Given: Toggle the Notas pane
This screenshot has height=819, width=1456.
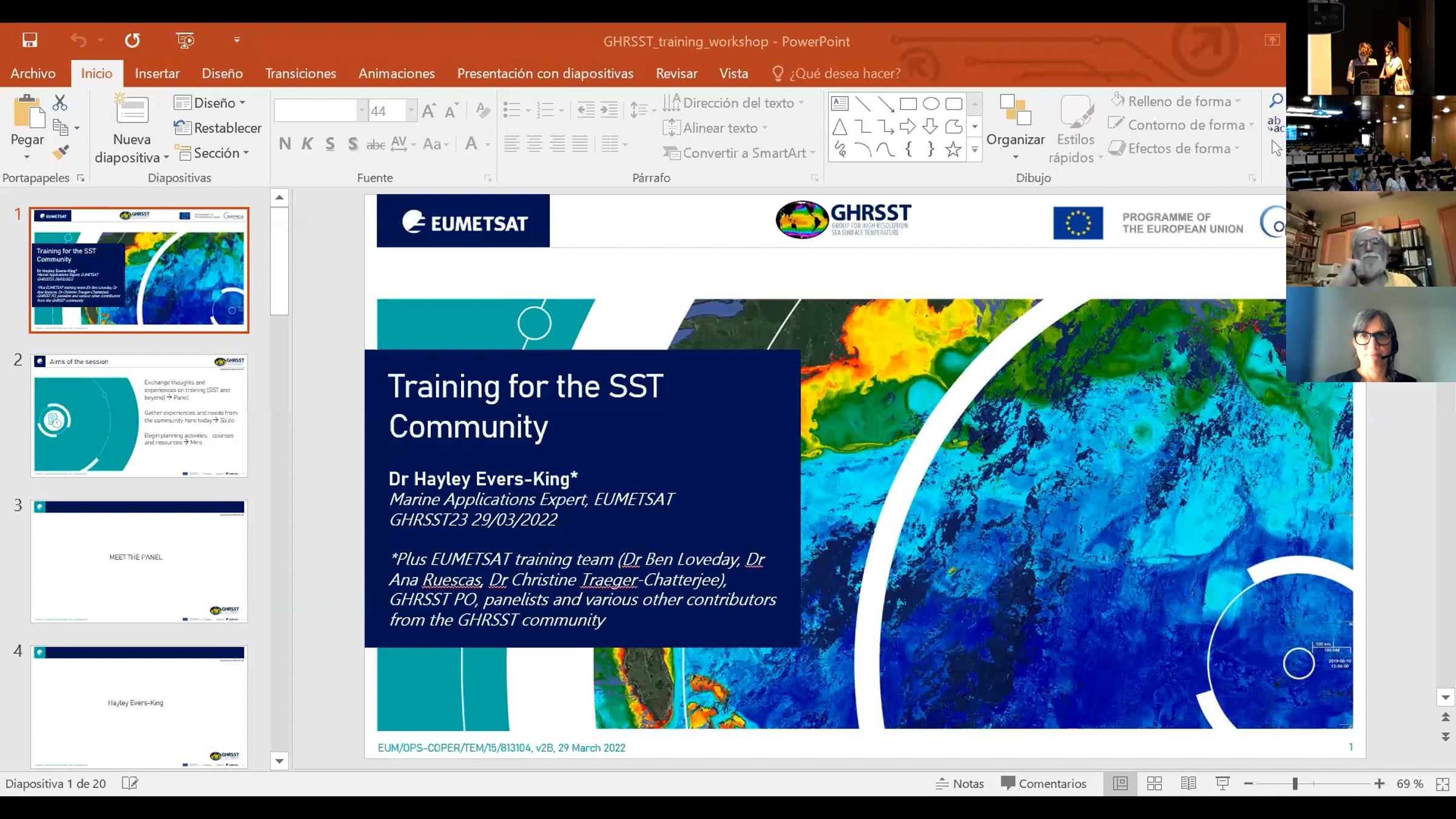Looking at the screenshot, I should point(960,783).
